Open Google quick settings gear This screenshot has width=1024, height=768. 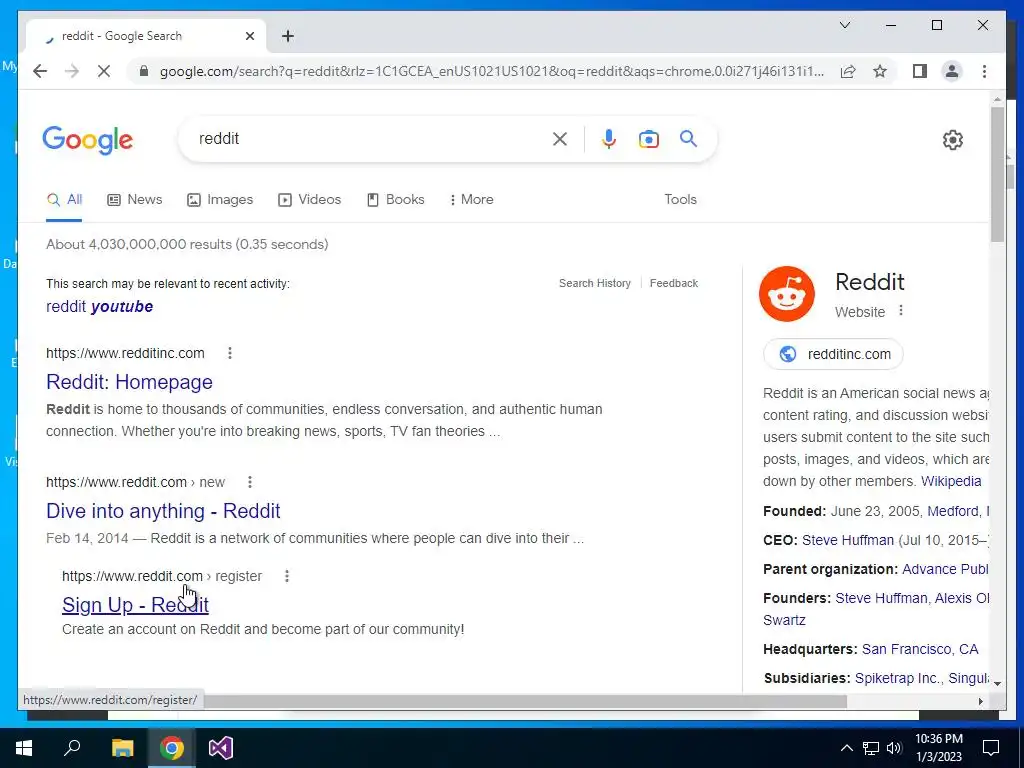952,139
